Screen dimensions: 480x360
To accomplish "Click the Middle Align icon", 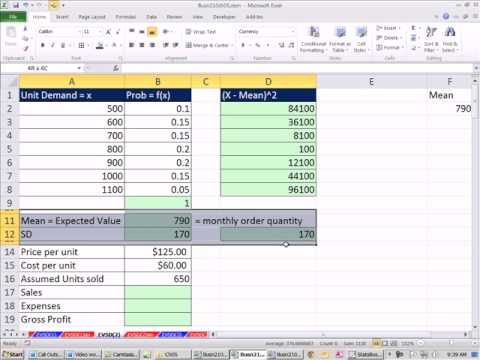I will coord(142,32).
